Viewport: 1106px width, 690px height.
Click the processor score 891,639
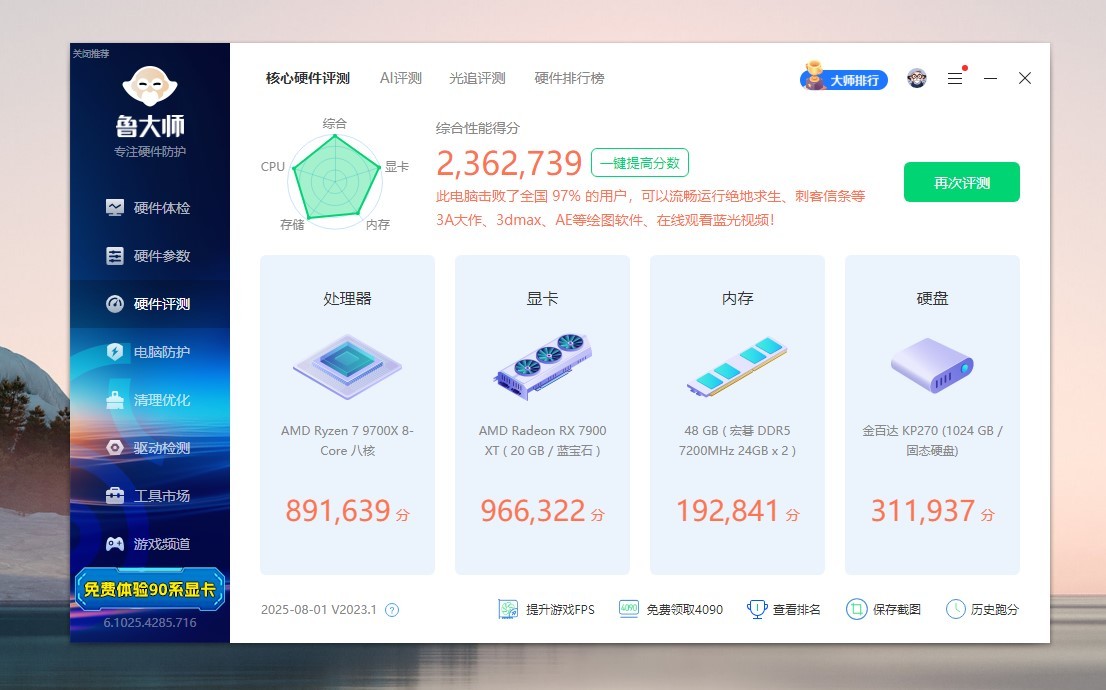(338, 510)
